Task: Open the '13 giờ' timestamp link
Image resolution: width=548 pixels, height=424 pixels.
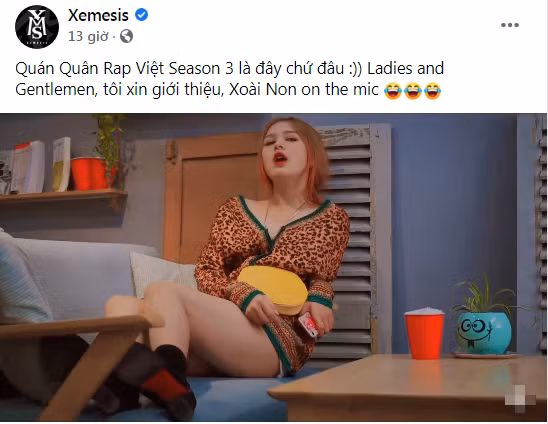Action: (88, 36)
